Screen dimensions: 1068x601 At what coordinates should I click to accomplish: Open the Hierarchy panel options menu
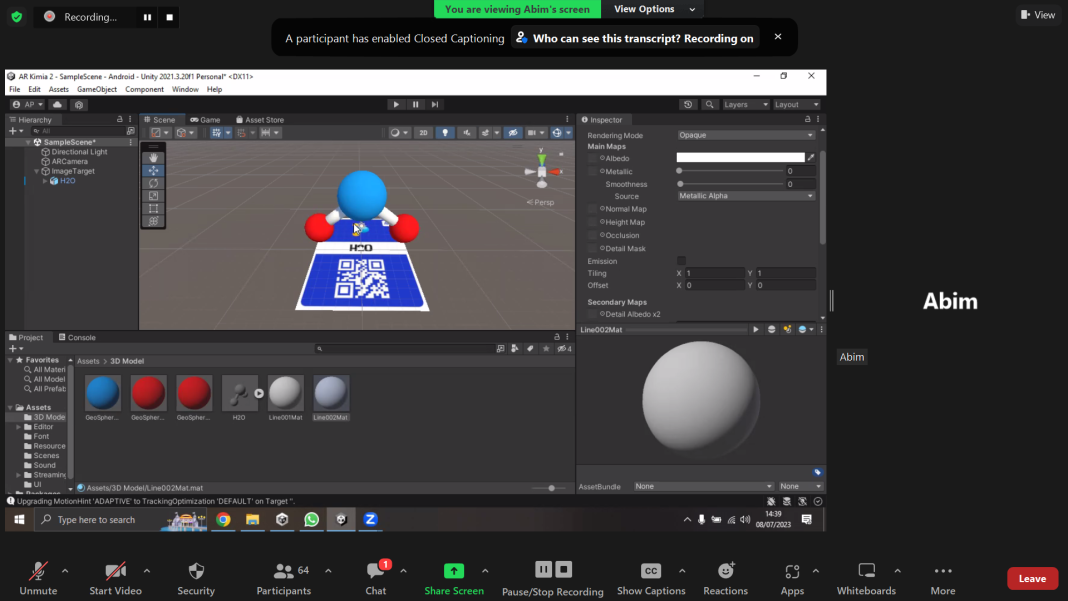(x=130, y=119)
